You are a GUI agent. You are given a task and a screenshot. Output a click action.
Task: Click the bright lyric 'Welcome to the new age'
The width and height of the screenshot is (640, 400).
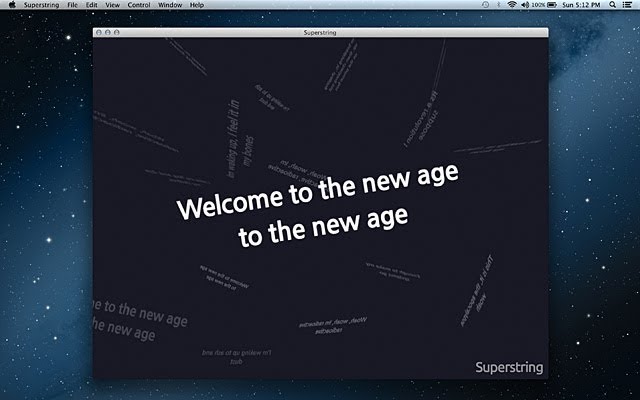[x=318, y=191]
